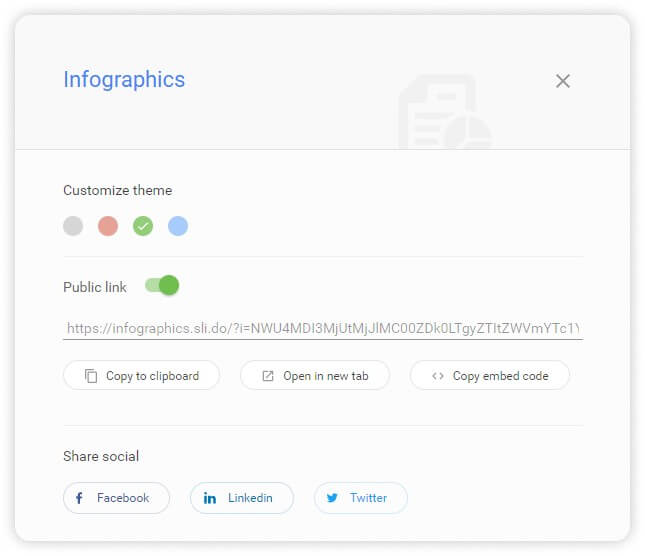Click the Twitter bird icon

[332, 498]
